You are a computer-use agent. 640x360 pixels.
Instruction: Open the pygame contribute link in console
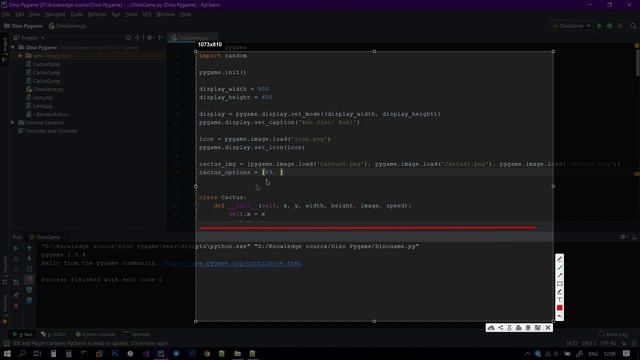tap(232, 263)
